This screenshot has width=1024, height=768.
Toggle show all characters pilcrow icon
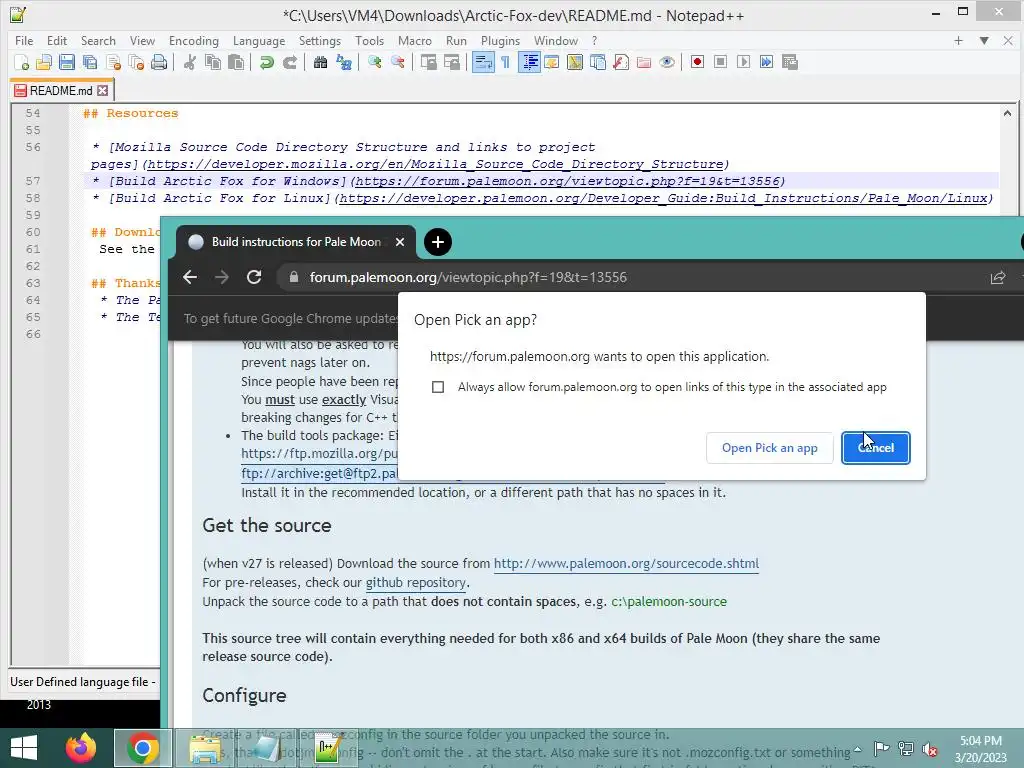(505, 62)
